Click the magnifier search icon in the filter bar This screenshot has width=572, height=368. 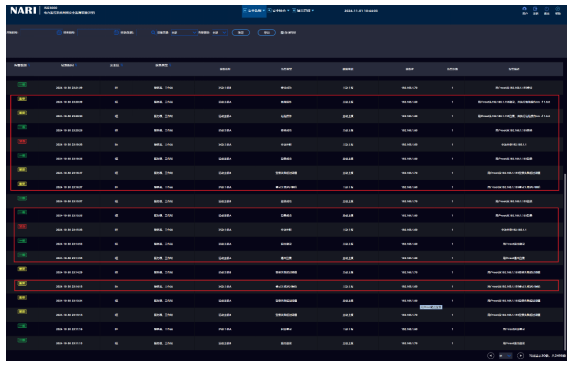click(153, 32)
